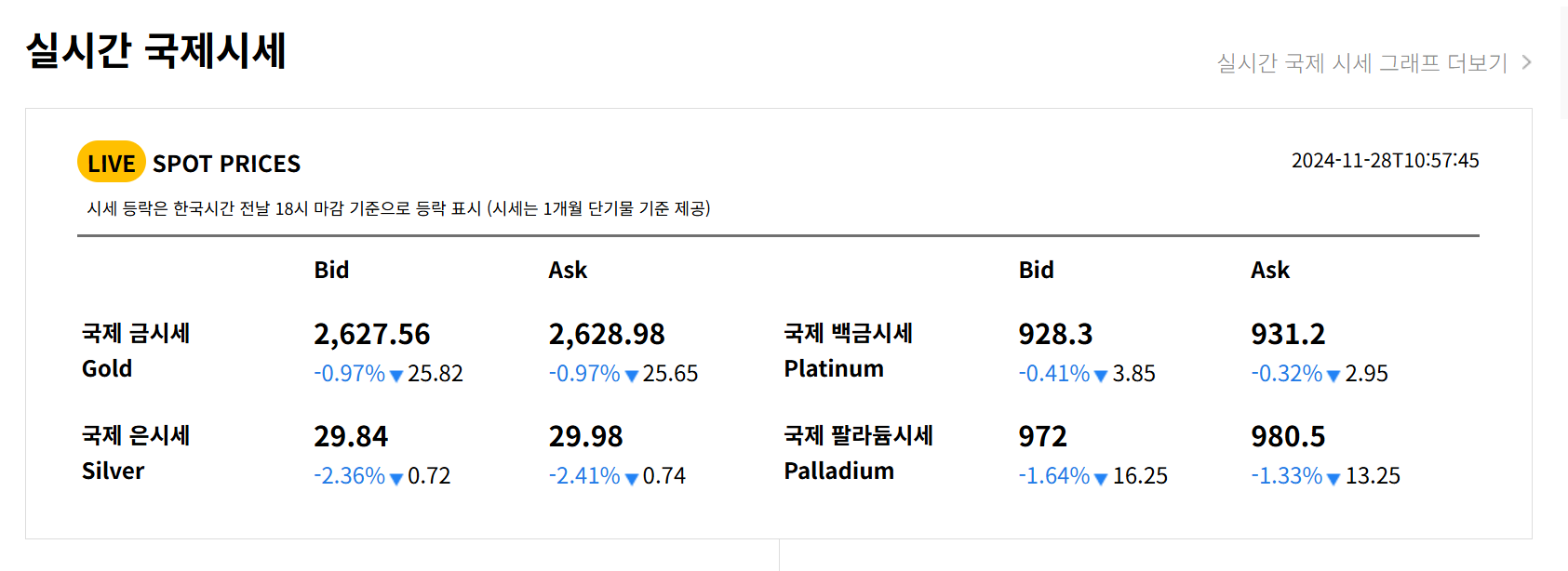Click Gold bid price 2,627.56

pyautogui.click(x=372, y=334)
